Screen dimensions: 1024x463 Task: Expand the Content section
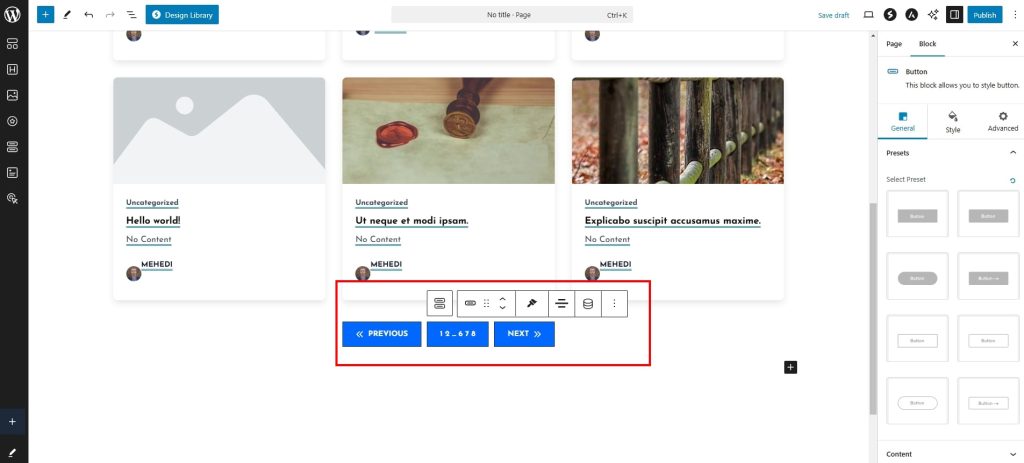1012,454
